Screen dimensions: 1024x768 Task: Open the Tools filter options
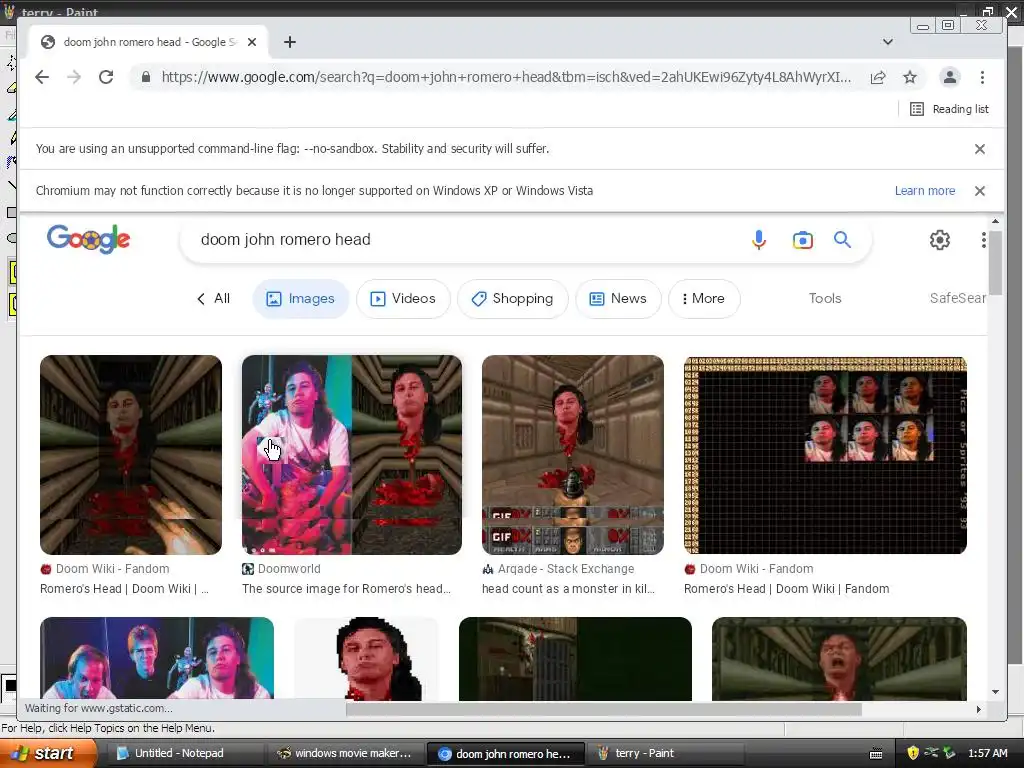click(825, 298)
